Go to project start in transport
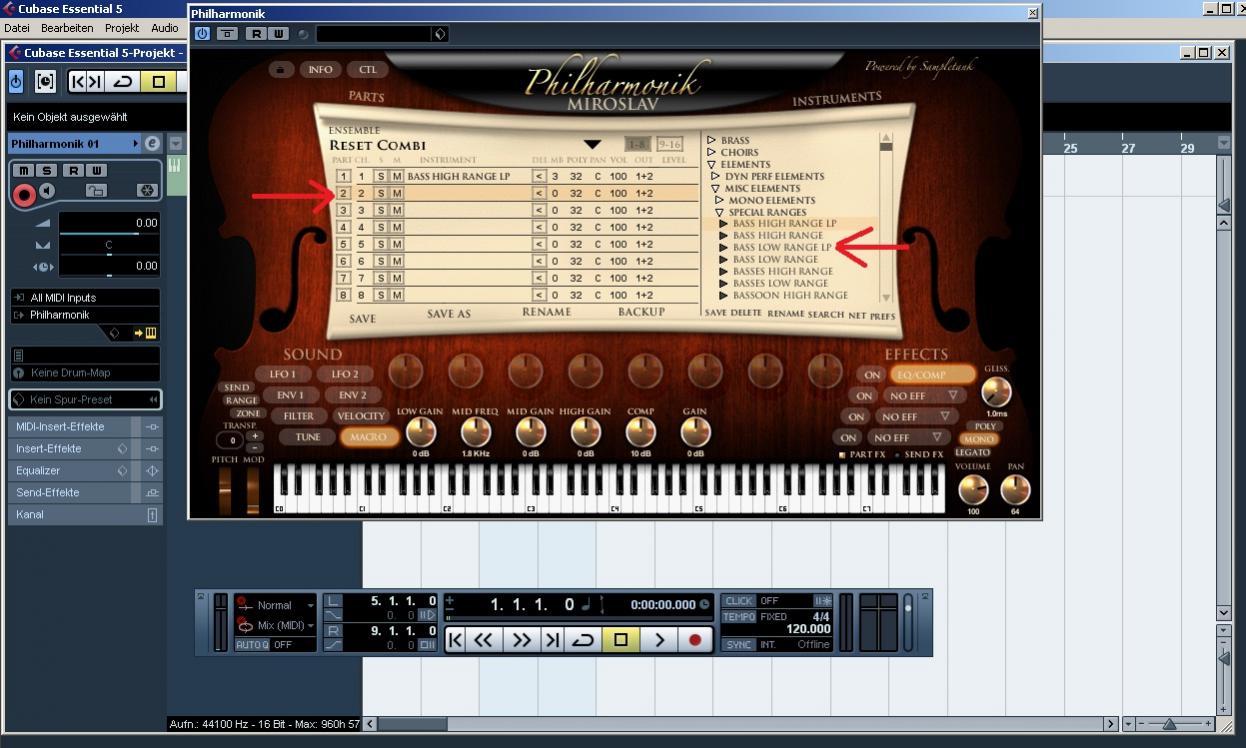The width and height of the screenshot is (1246, 748). tap(455, 639)
